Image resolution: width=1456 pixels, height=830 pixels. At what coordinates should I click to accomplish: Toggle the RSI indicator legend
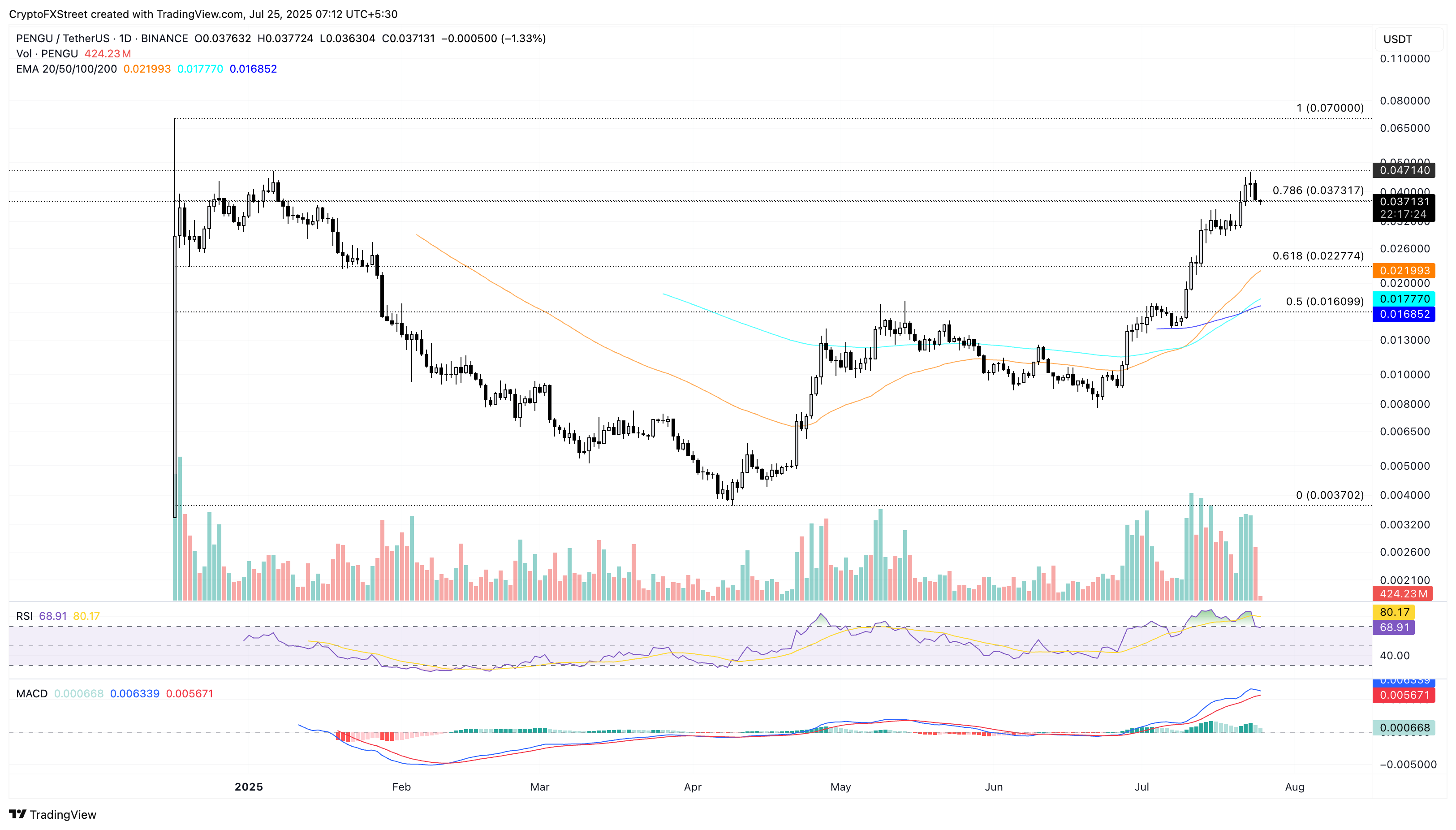(x=26, y=616)
